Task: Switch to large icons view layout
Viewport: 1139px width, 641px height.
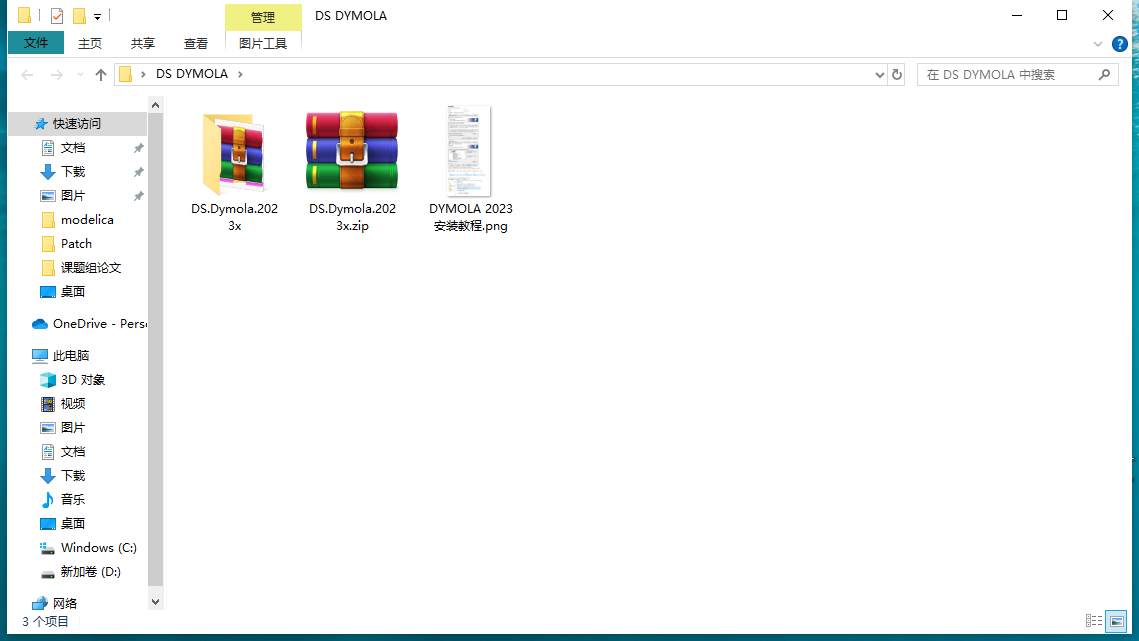Action: [x=1116, y=621]
